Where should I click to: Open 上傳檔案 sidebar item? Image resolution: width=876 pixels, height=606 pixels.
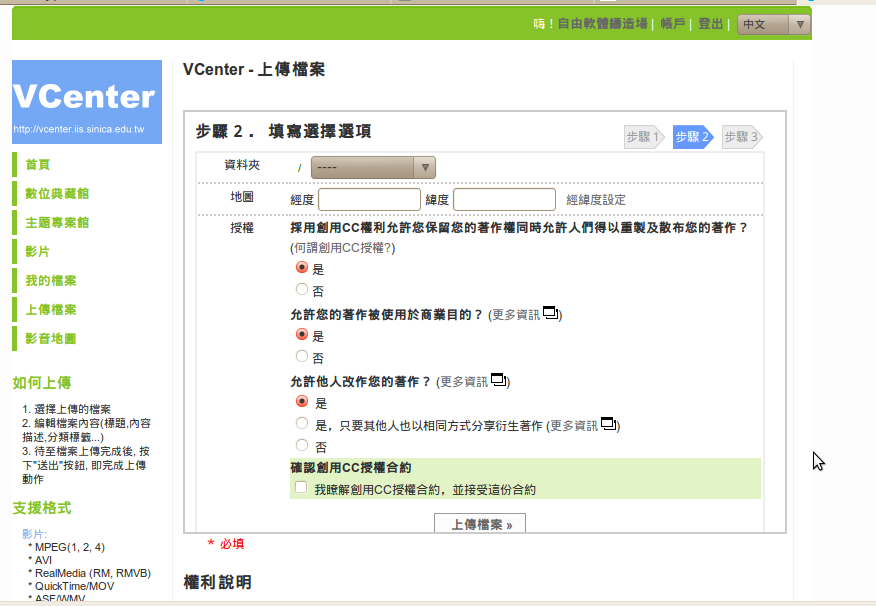pyautogui.click(x=50, y=310)
